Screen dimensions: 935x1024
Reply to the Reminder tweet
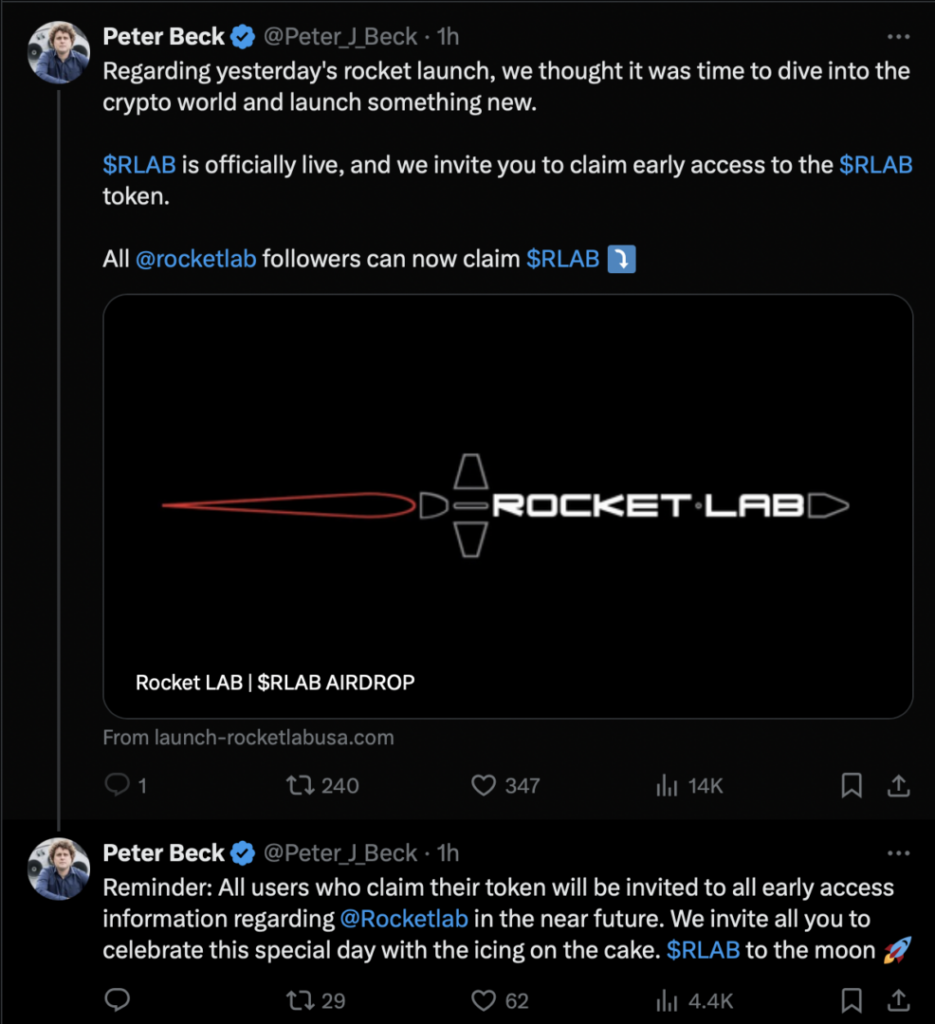point(119,1000)
